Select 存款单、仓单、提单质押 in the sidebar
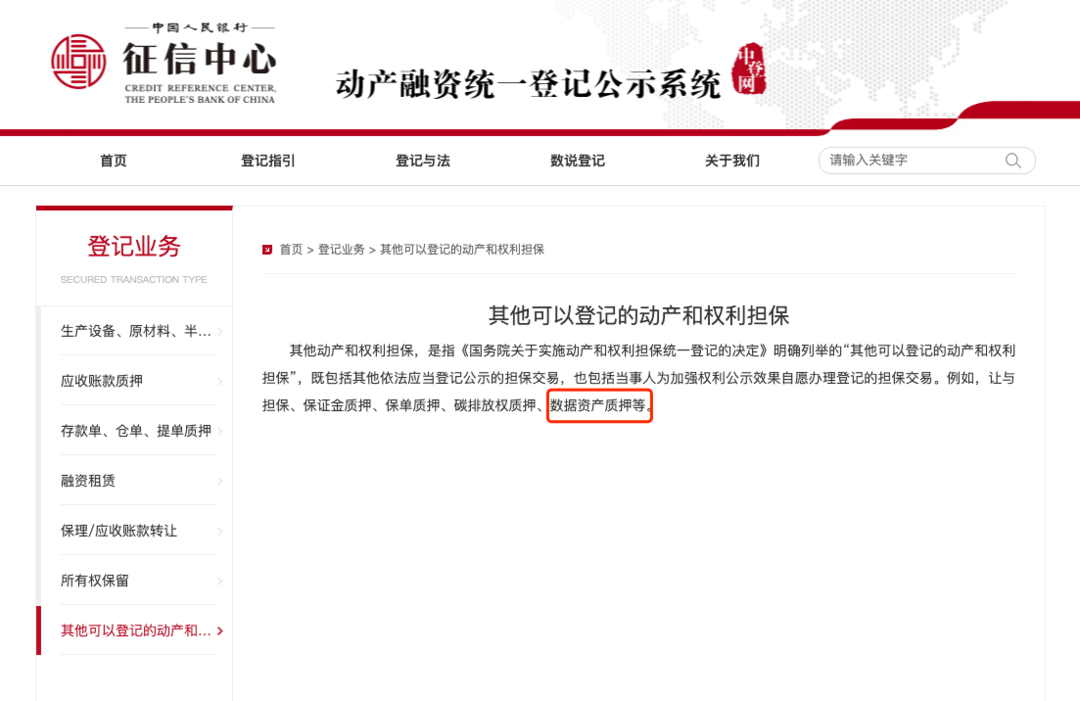The height and width of the screenshot is (701, 1080). coord(136,431)
